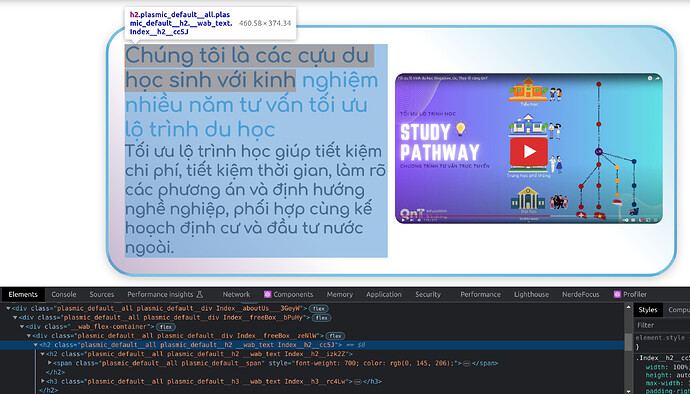Open the Sources tab
Screen dimensions: 690x394
click(x=102, y=295)
